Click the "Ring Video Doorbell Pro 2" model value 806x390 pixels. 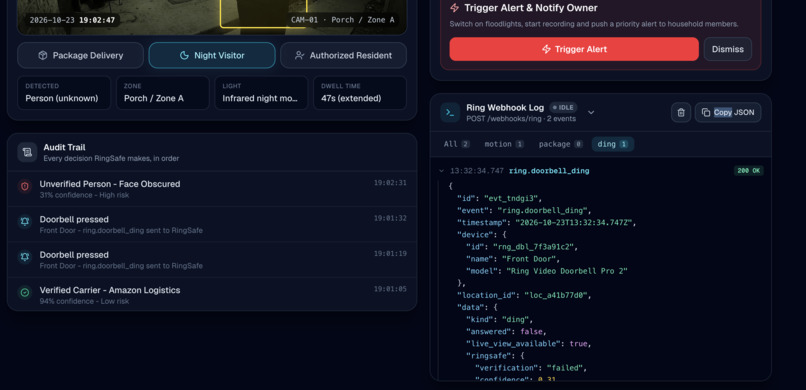pyautogui.click(x=567, y=271)
